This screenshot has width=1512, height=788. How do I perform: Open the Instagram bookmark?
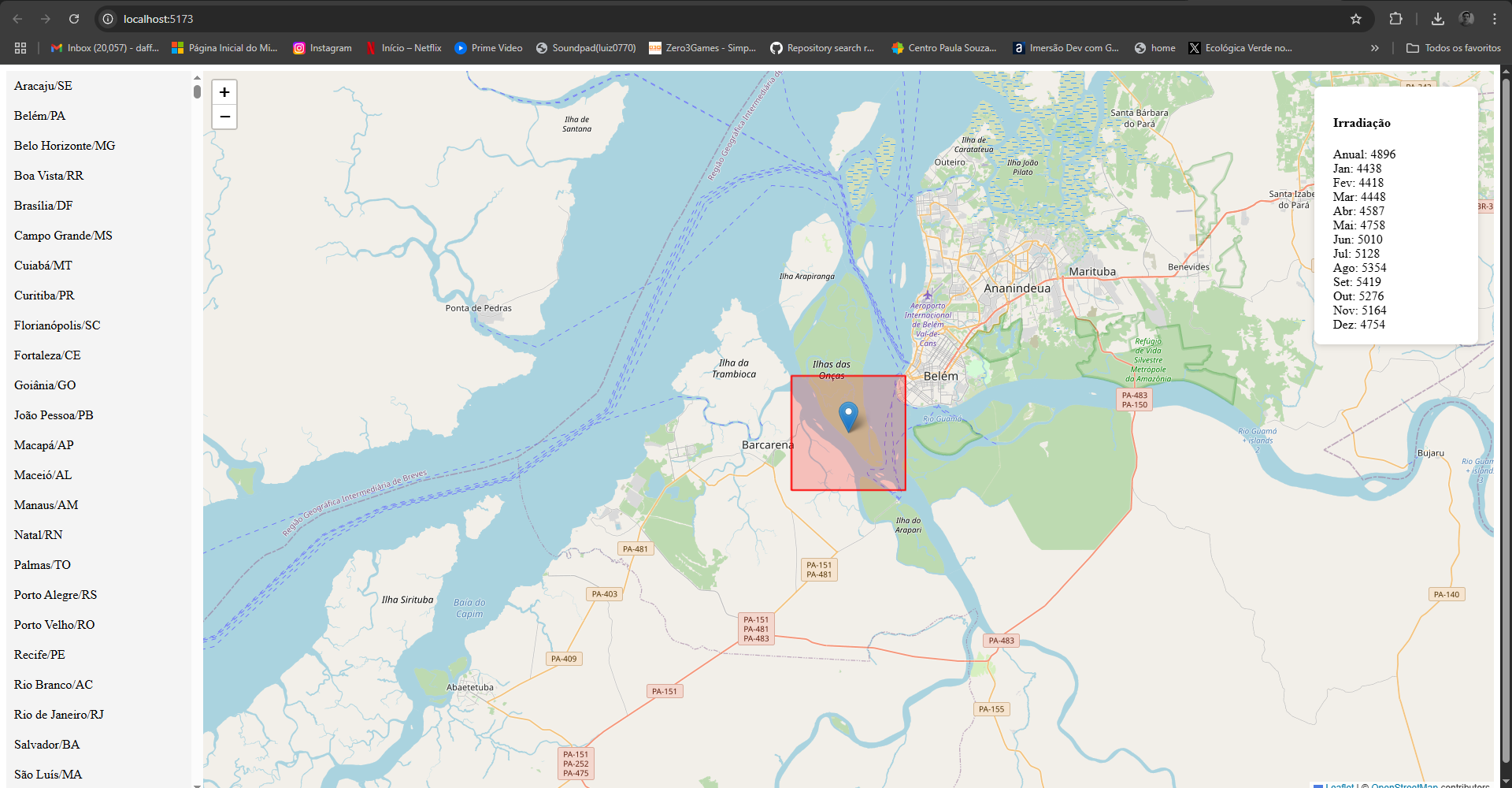[322, 48]
